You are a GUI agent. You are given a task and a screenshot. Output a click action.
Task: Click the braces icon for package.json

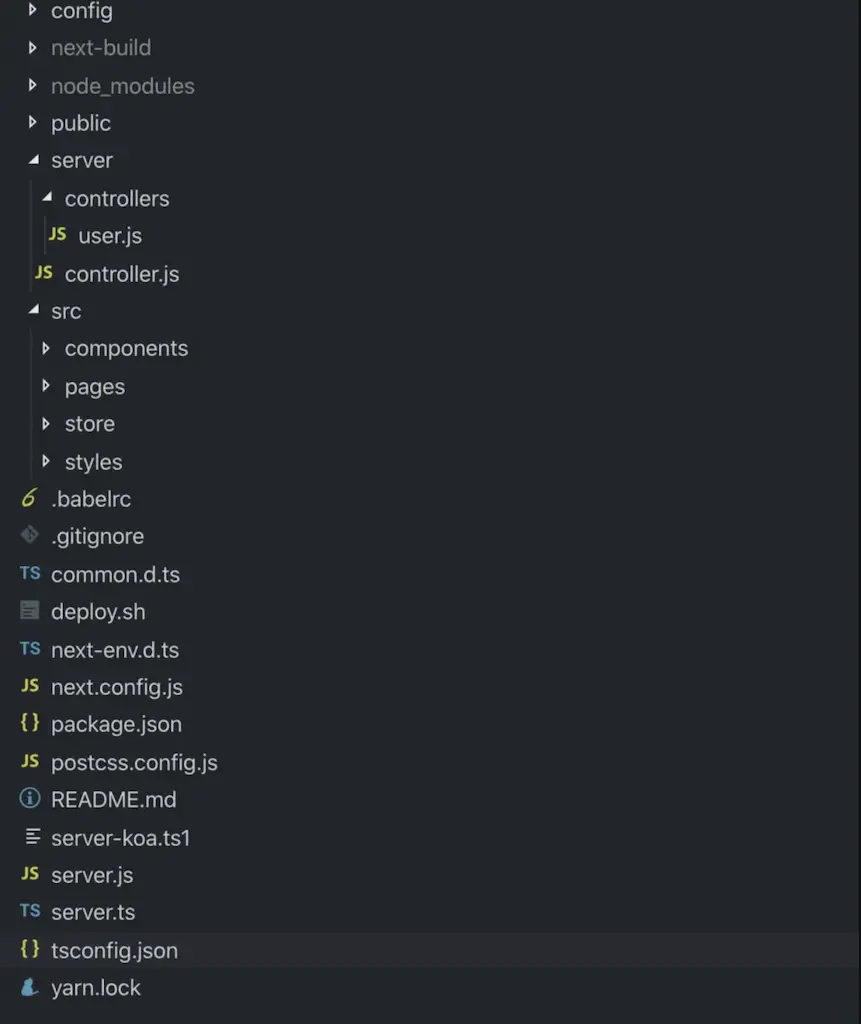point(30,724)
